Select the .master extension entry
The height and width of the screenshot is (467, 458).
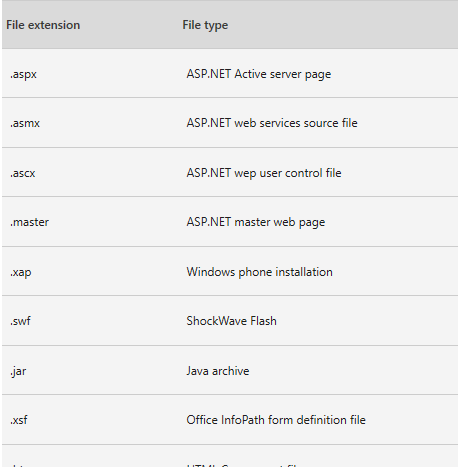pos(29,222)
